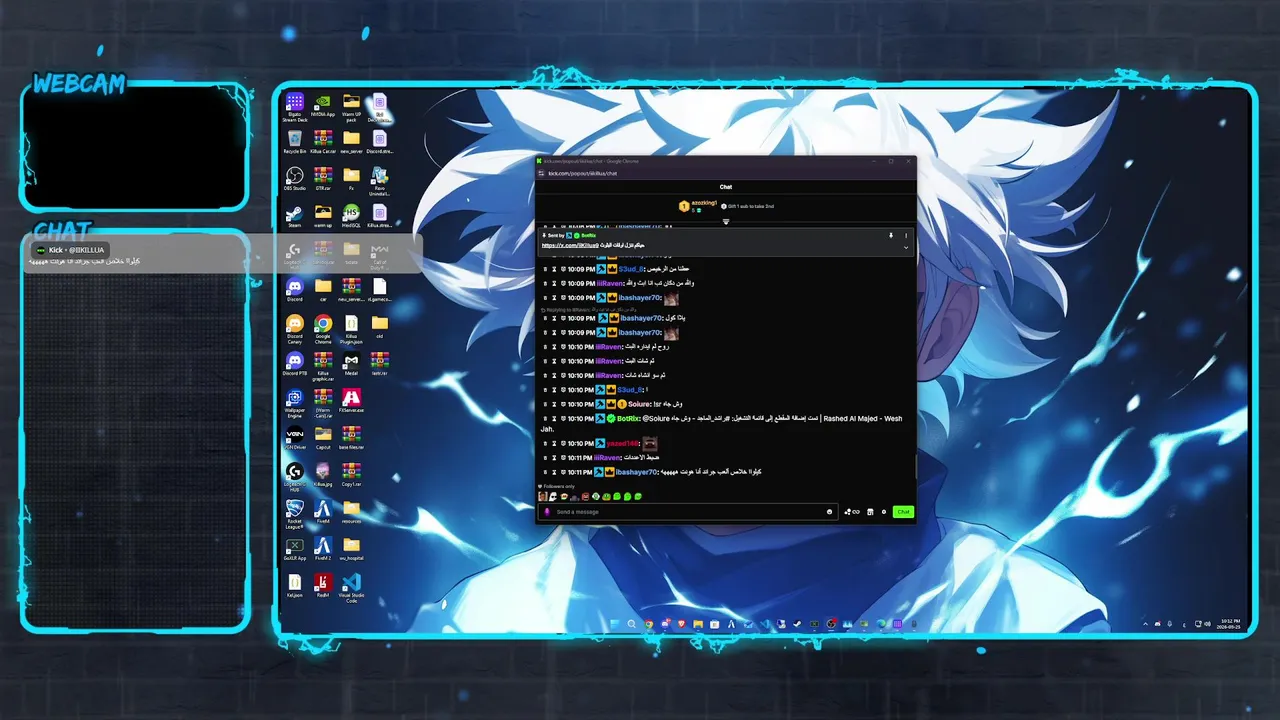Click azozking1 in the gift leaderboard
Screen dimensions: 1280x720
click(x=706, y=204)
